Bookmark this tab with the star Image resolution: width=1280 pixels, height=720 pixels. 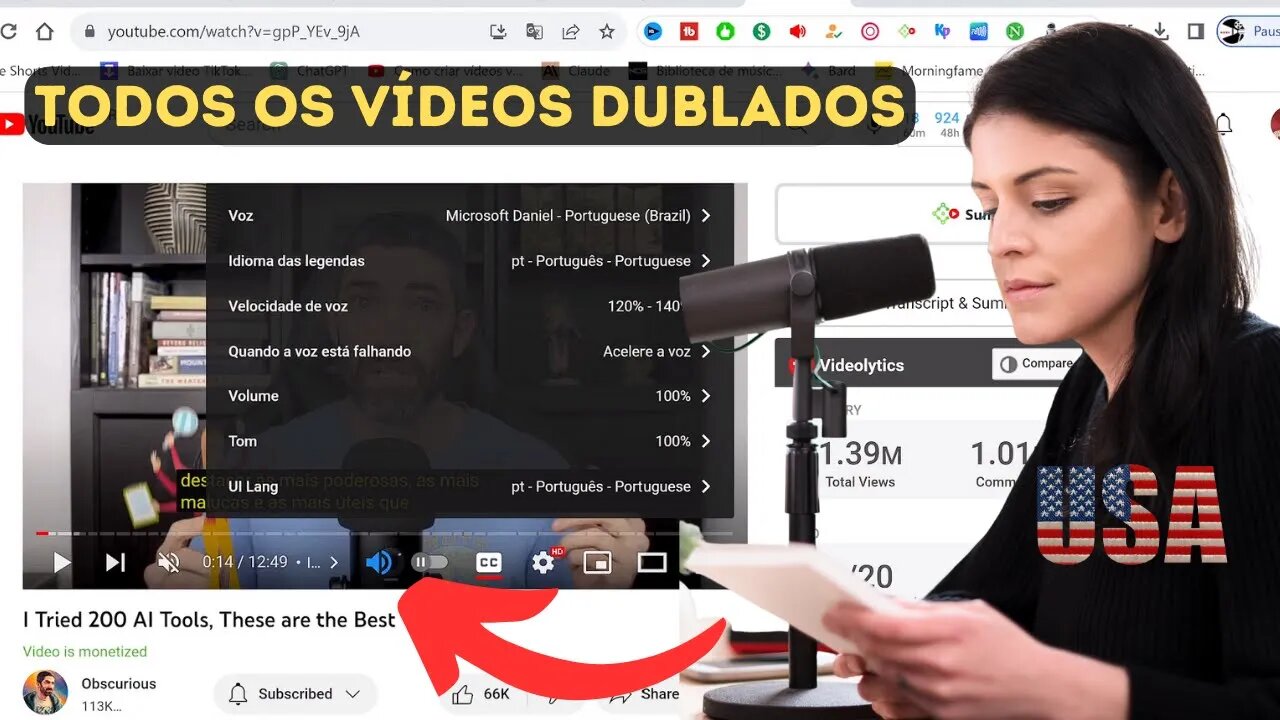coord(606,32)
